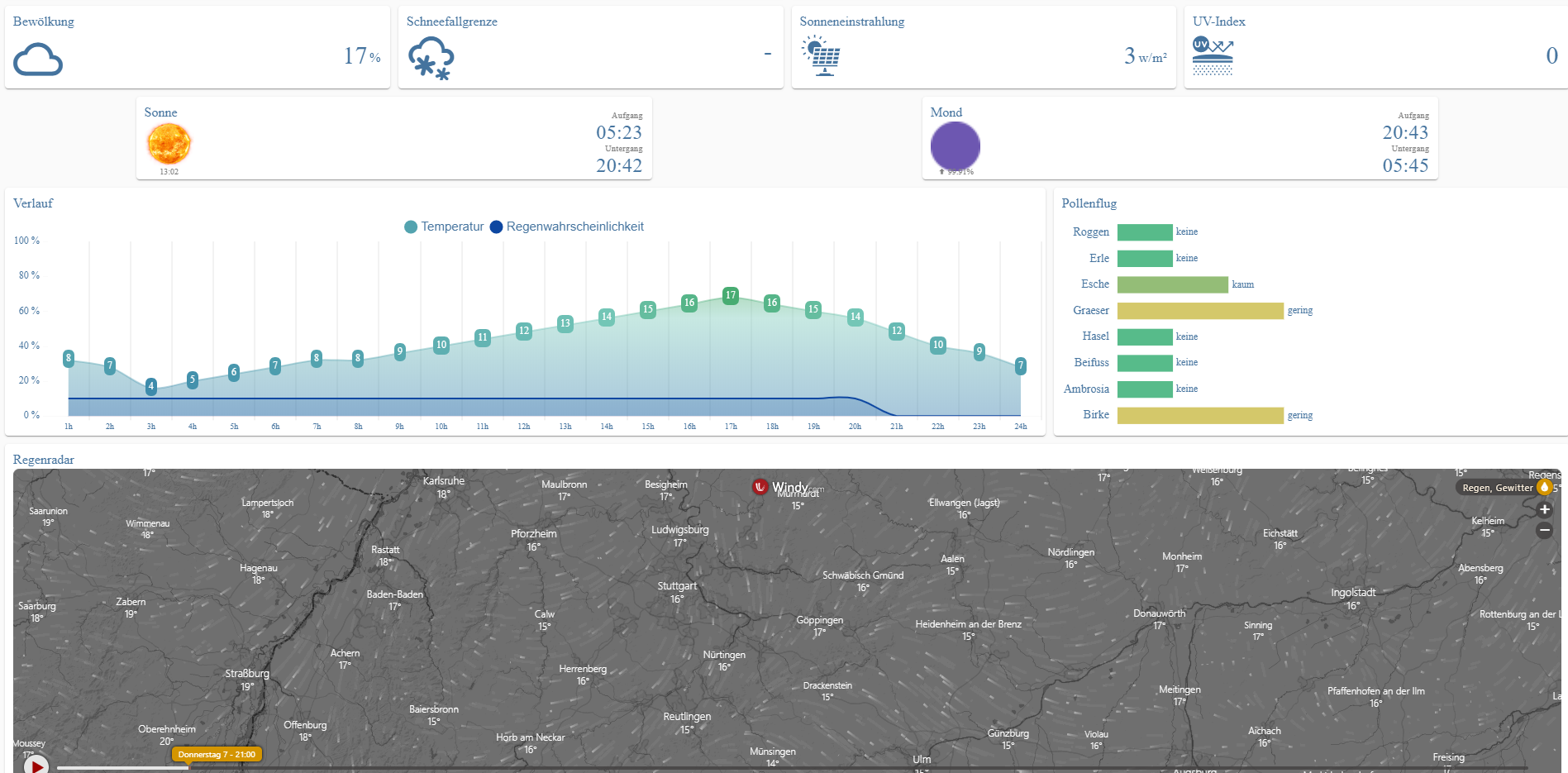Click the Pollenflug card title
The height and width of the screenshot is (773, 1568).
1089,203
